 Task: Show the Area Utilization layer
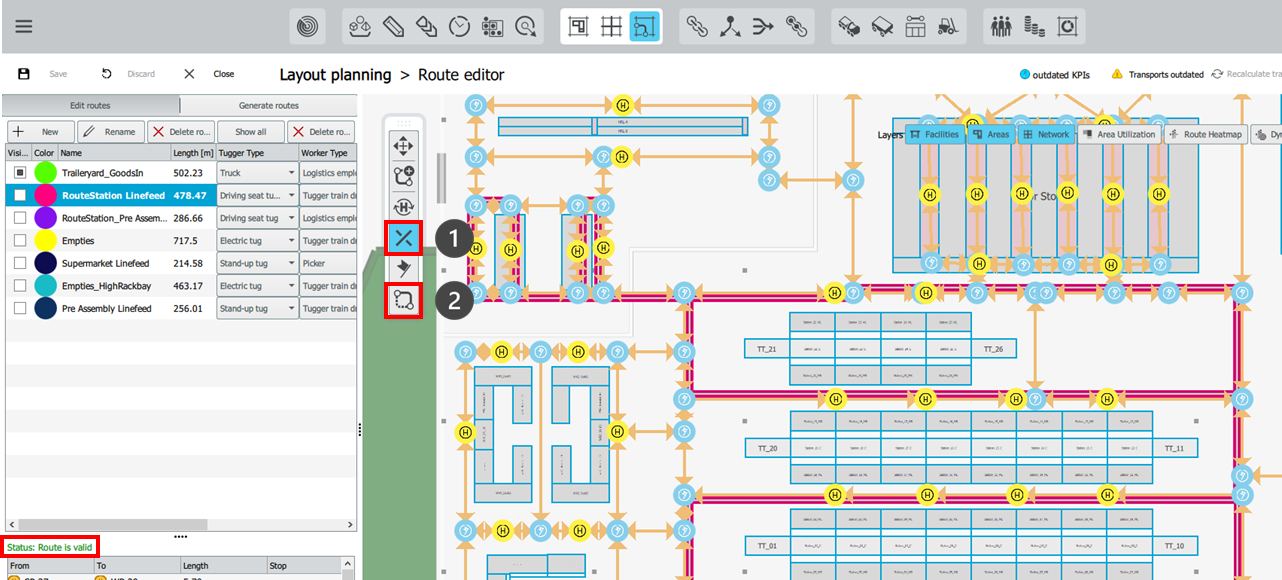click(x=1119, y=134)
